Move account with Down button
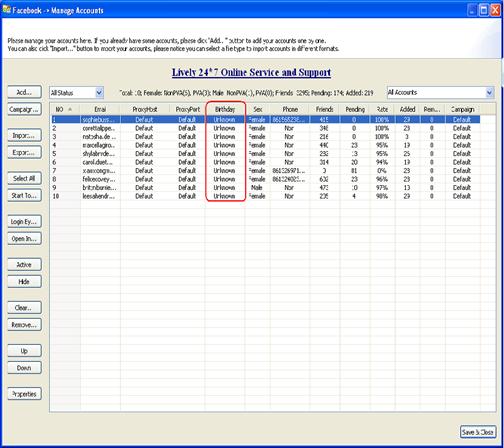The image size is (504, 448). pos(25,368)
